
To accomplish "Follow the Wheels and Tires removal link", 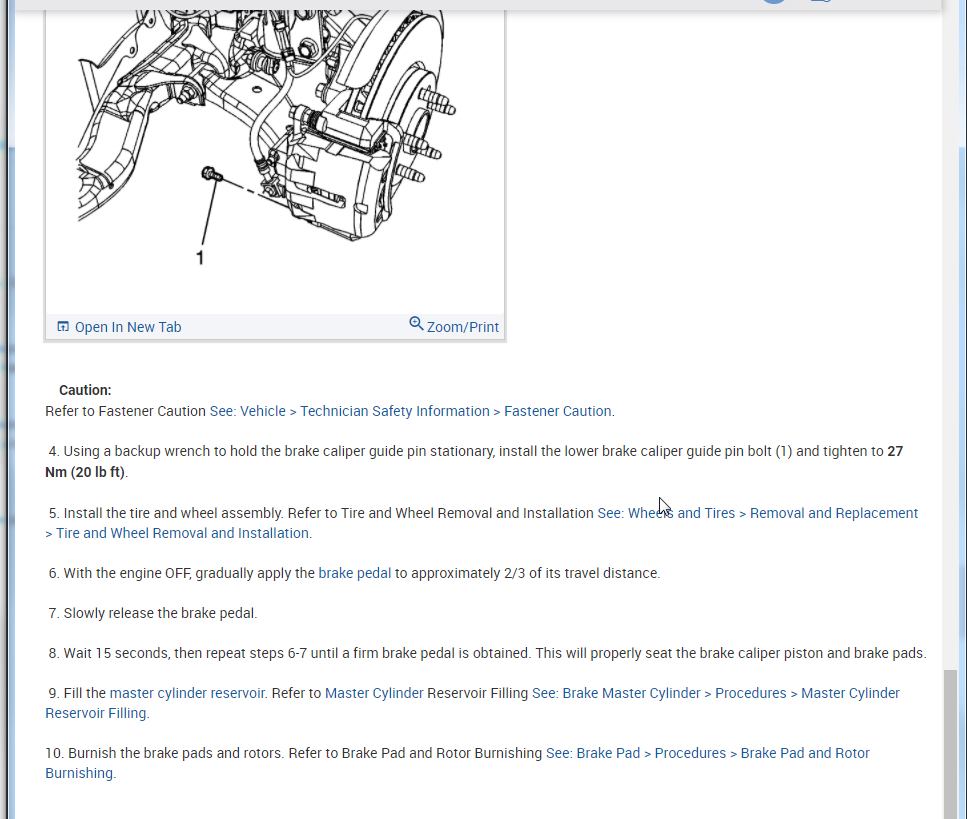I will tap(757, 513).
